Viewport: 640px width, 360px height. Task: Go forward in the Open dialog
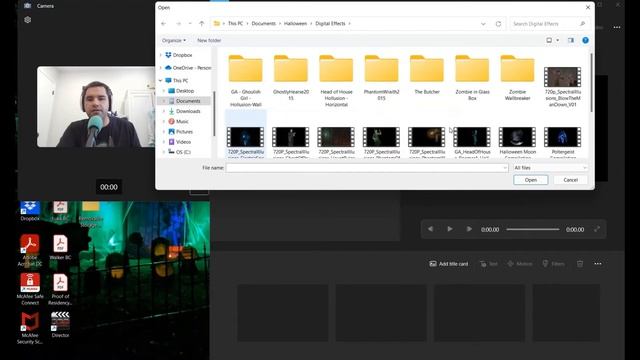tap(178, 24)
